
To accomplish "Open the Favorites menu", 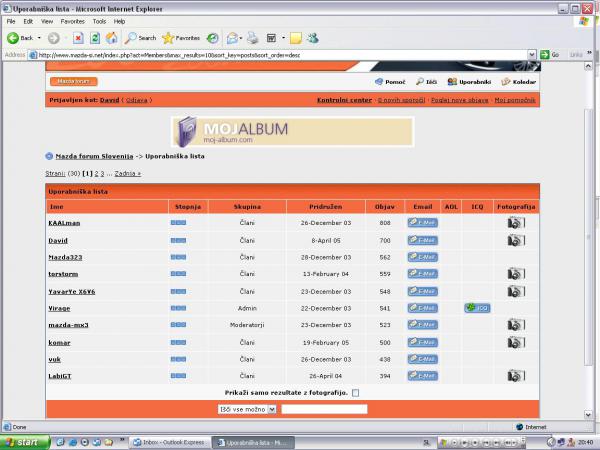I will pyautogui.click(x=72, y=20).
